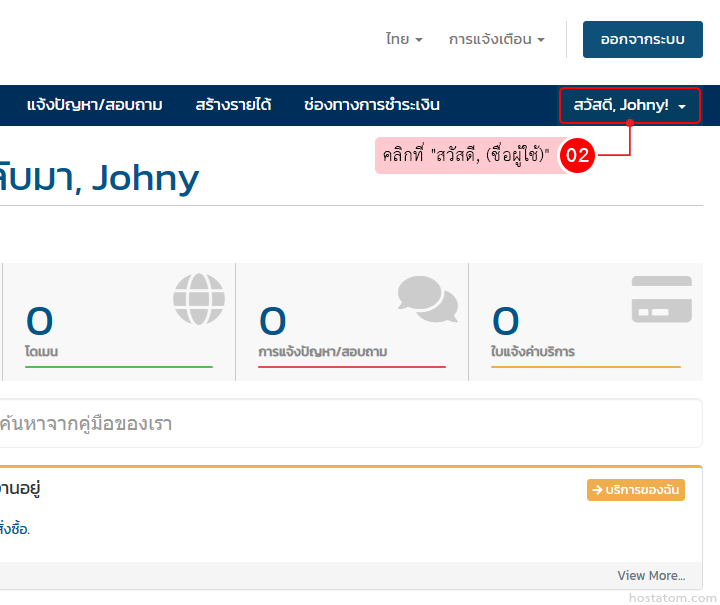
Task: Click the credit card icon in the invoices tile
Action: [661, 299]
